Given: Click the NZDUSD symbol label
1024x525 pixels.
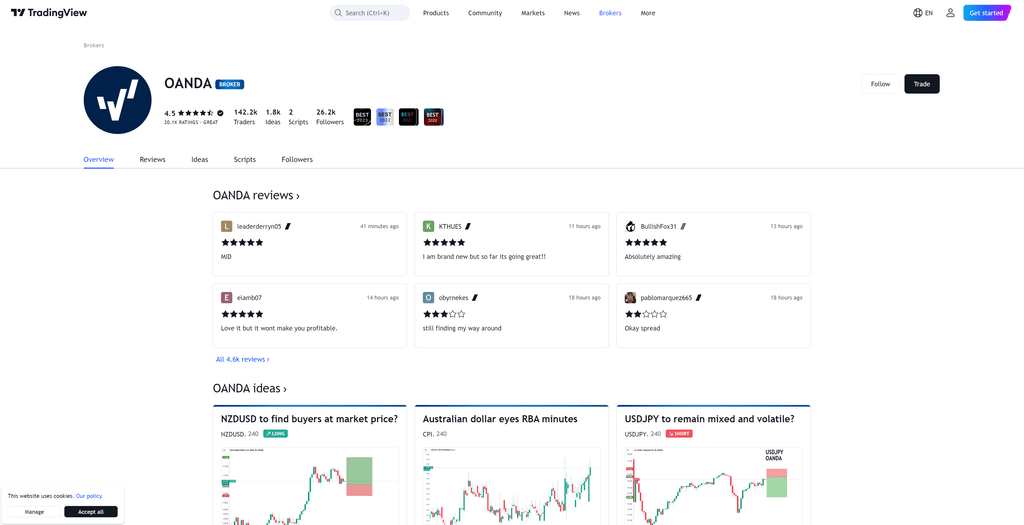Looking at the screenshot, I should tap(233, 434).
